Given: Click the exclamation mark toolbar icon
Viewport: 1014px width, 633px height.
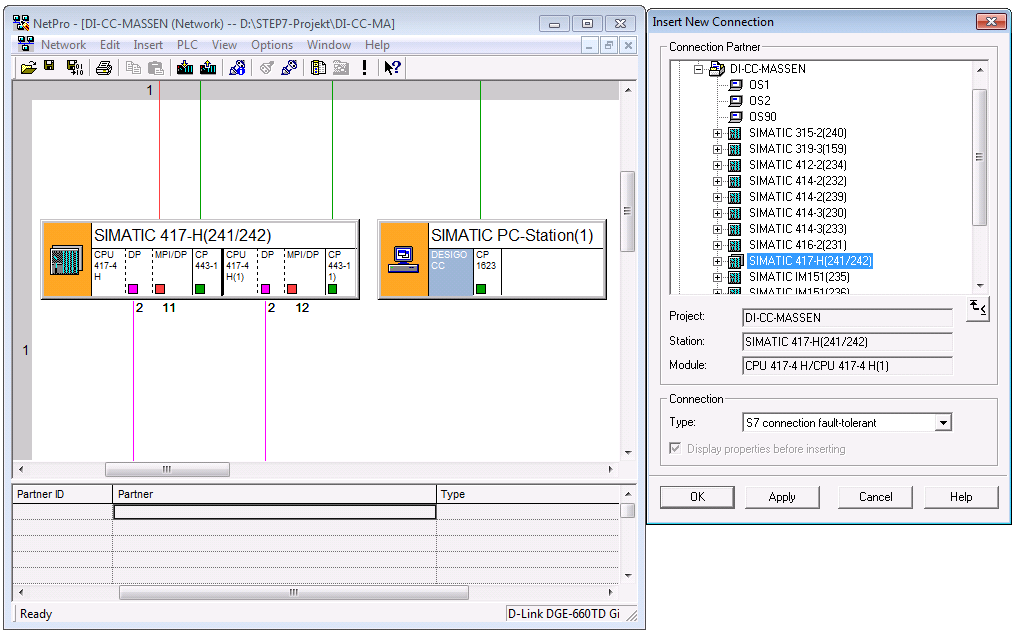Looking at the screenshot, I should (x=365, y=68).
